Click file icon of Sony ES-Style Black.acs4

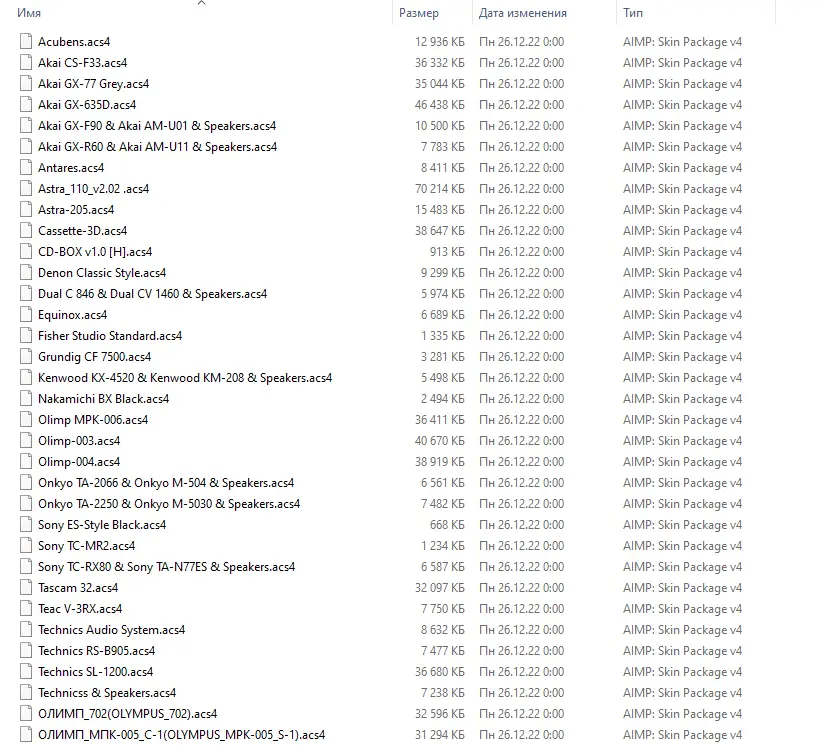pyautogui.click(x=26, y=525)
